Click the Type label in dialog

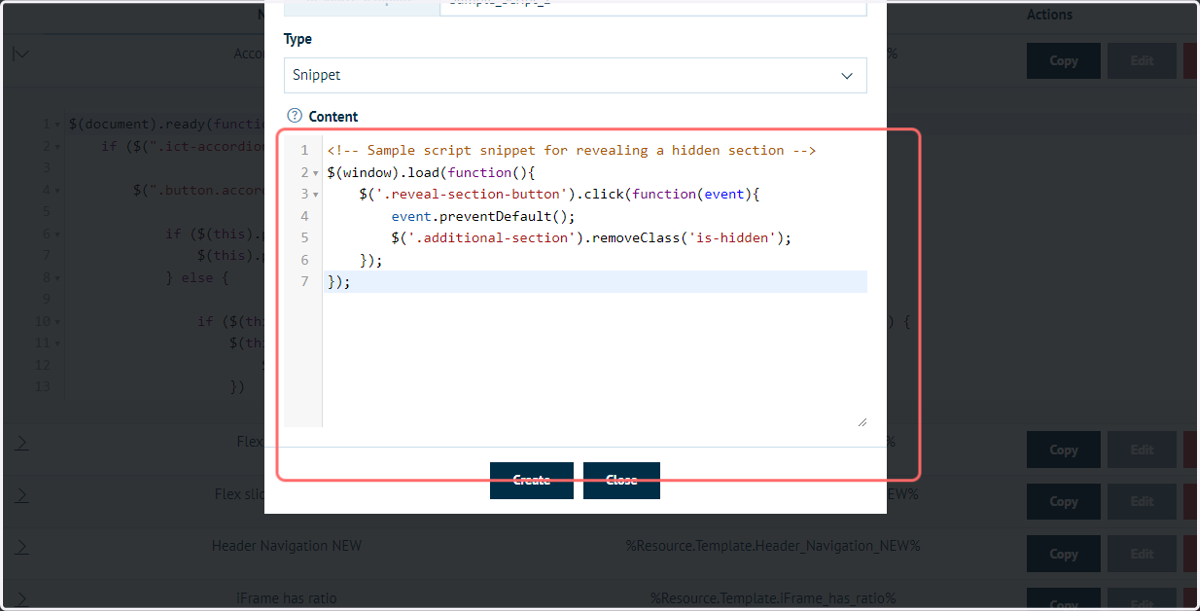pyautogui.click(x=298, y=39)
